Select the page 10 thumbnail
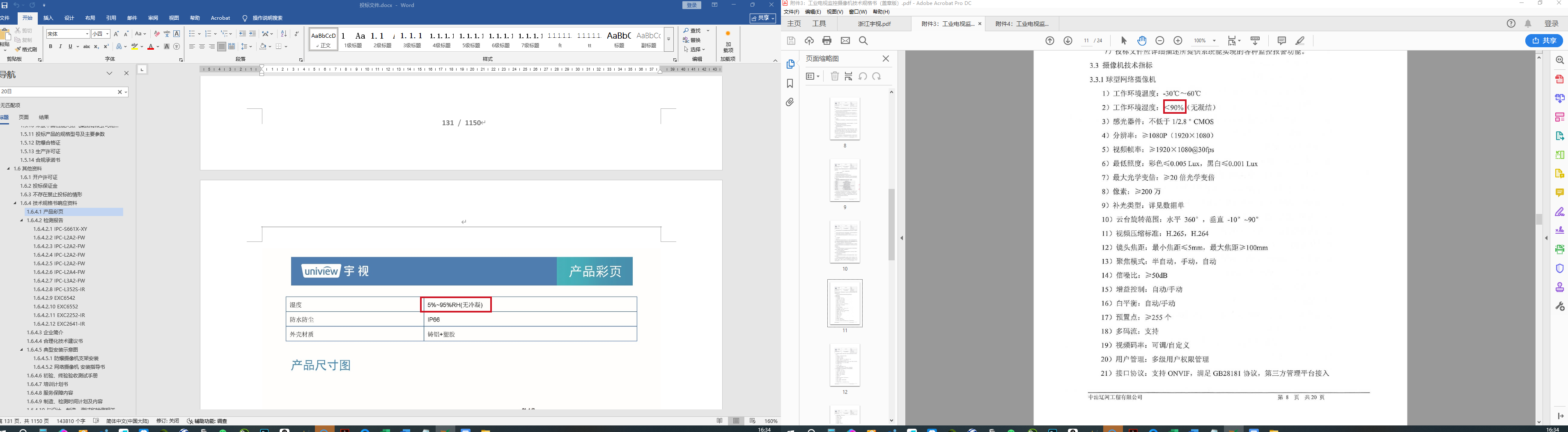1568x432 pixels. (845, 242)
